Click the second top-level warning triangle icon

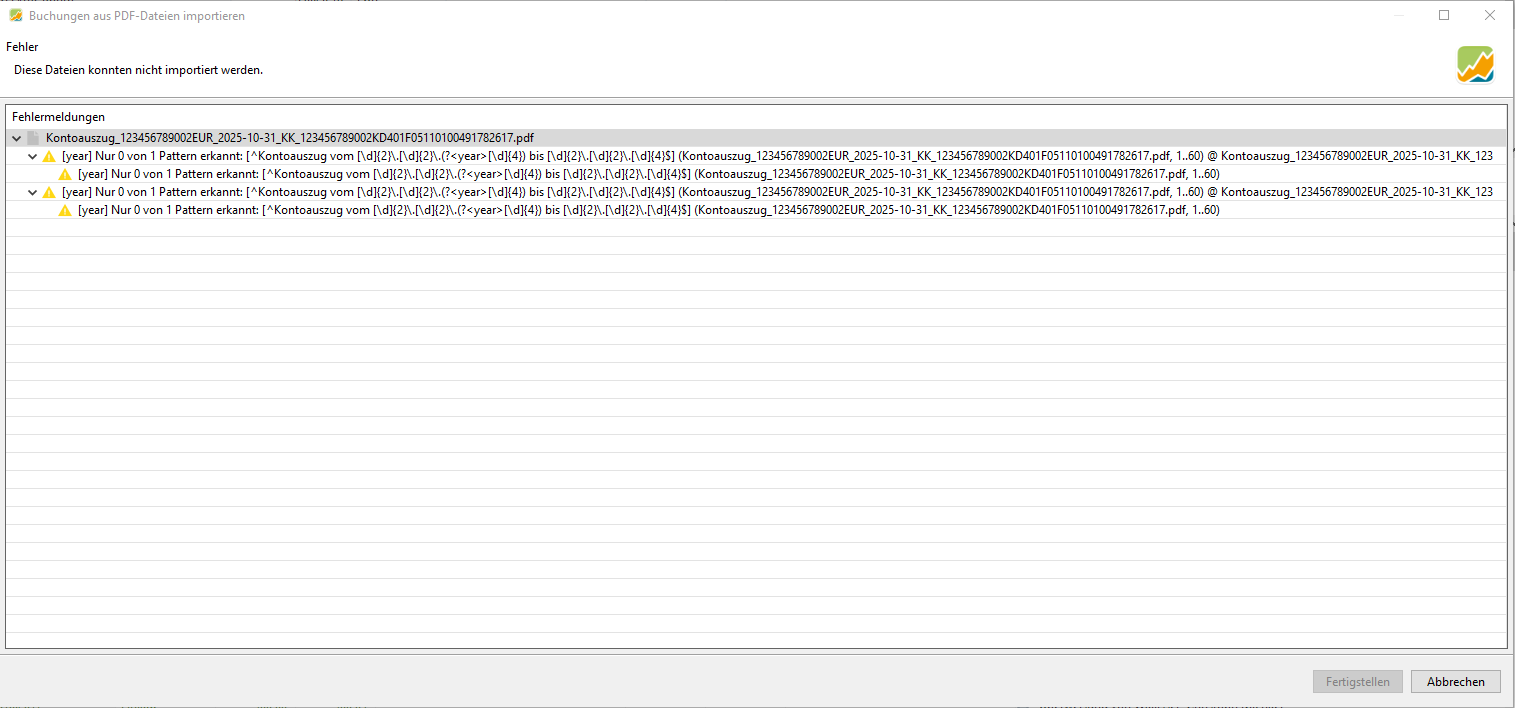[49, 192]
